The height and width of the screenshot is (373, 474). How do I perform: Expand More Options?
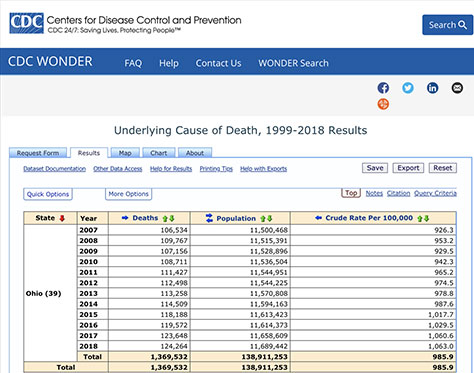129,194
